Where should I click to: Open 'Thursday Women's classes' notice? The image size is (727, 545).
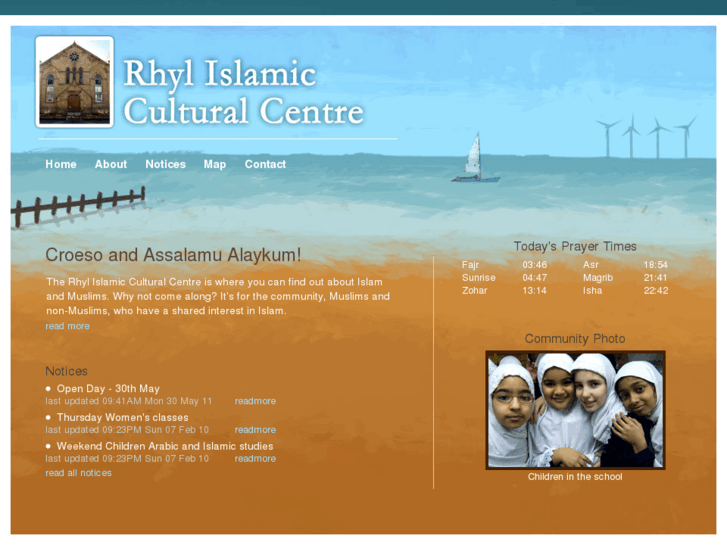click(x=122, y=417)
